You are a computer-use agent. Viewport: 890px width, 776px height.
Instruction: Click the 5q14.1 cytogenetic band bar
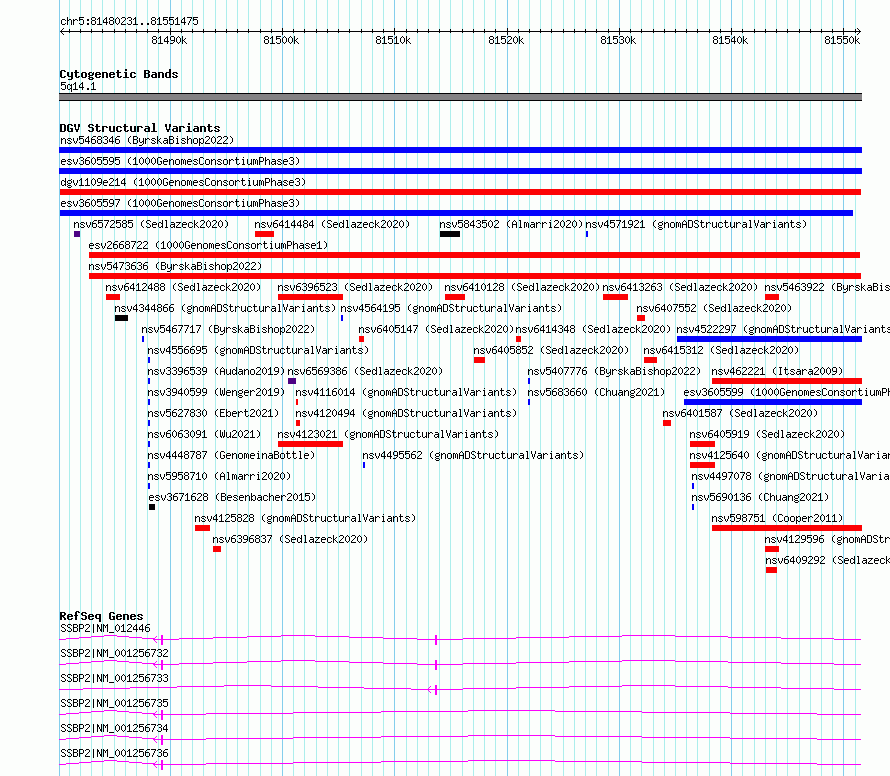click(x=460, y=97)
